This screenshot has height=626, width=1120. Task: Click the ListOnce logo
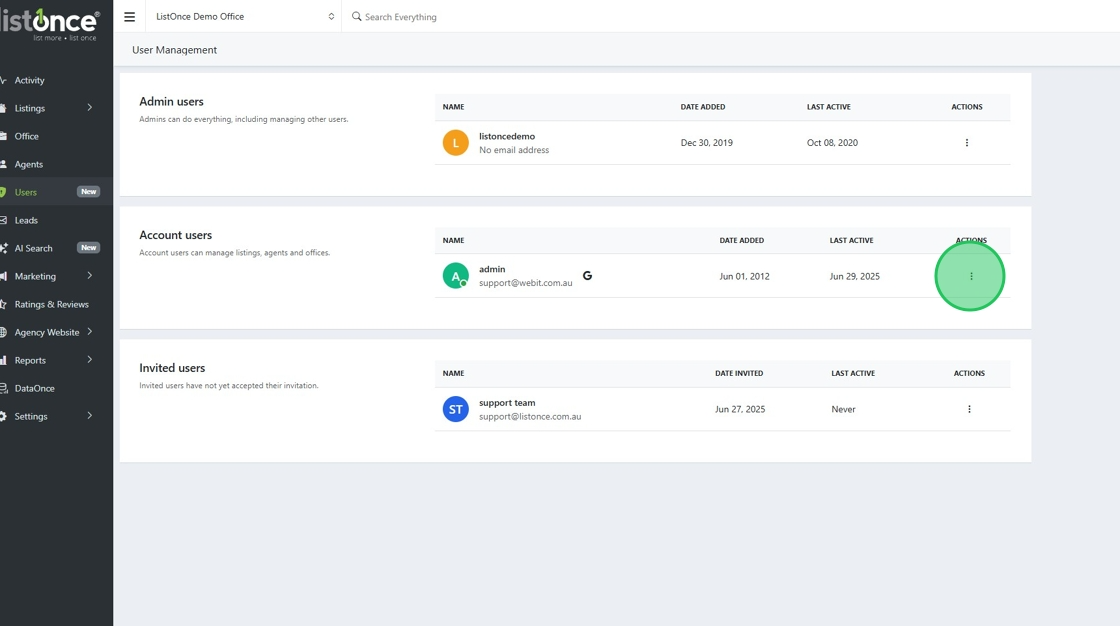click(52, 24)
